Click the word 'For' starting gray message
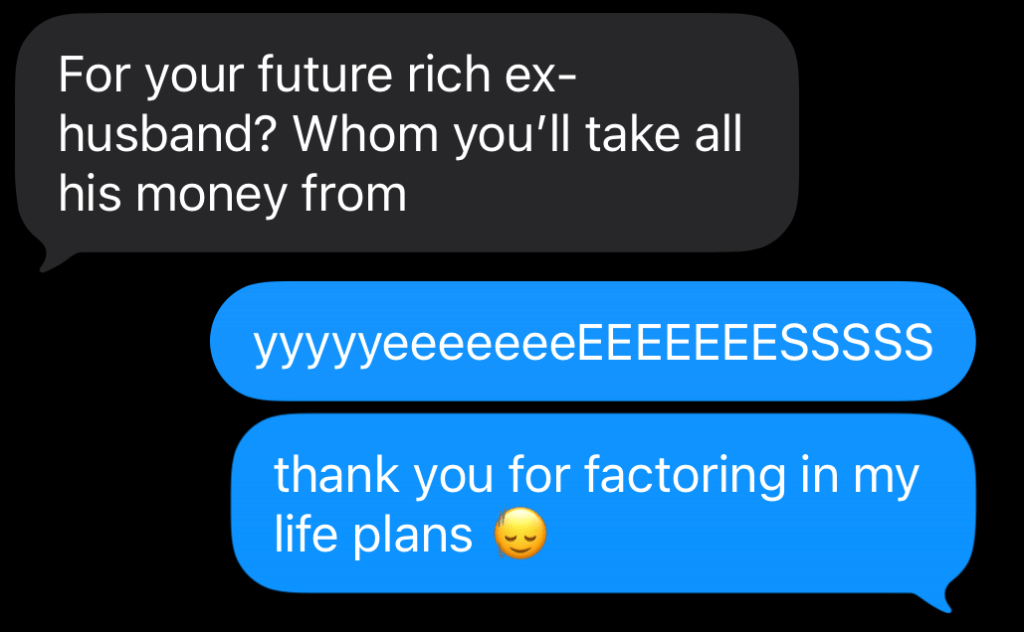The image size is (1024, 632). click(x=92, y=74)
